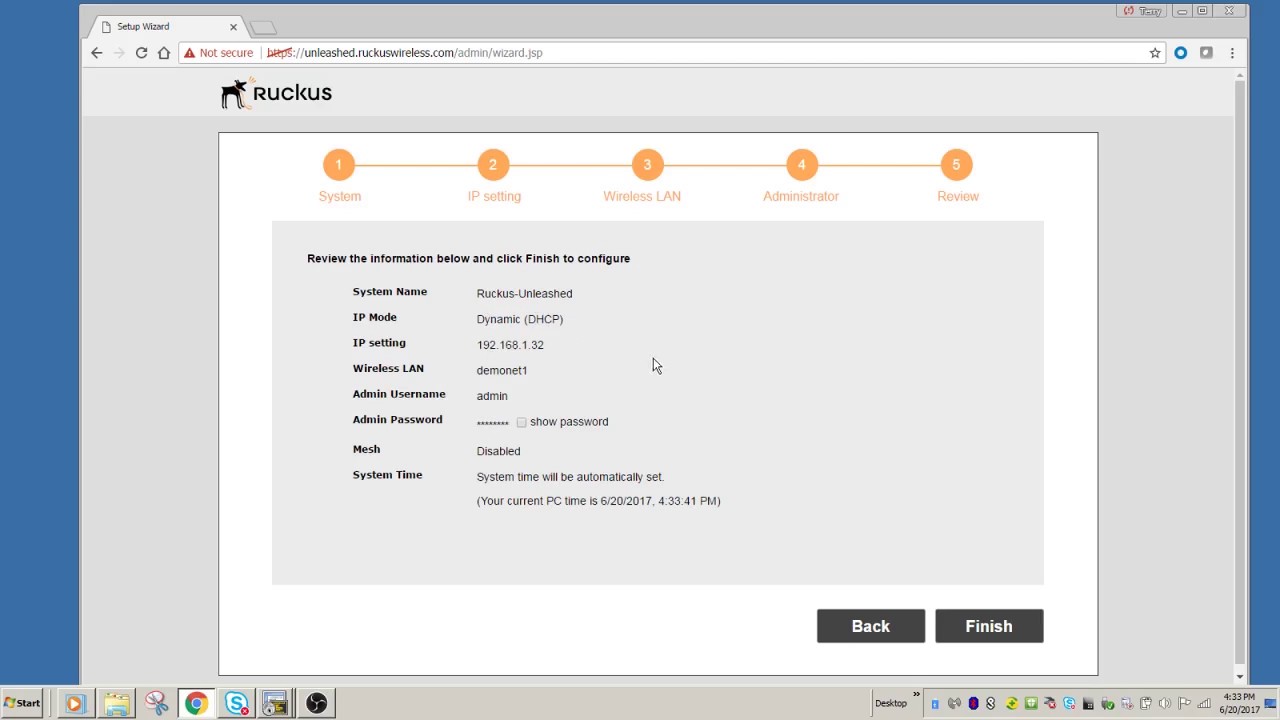This screenshot has height=720, width=1280.
Task: Click the address bar URL
Action: pyautogui.click(x=405, y=53)
